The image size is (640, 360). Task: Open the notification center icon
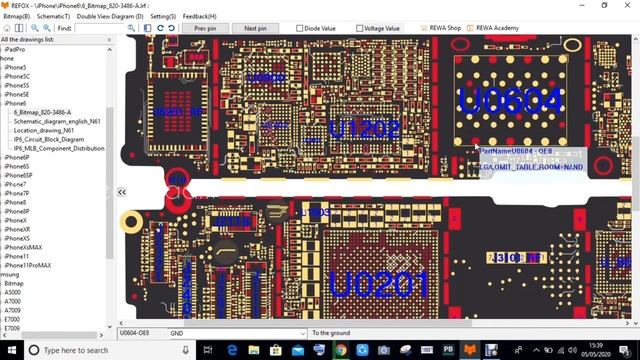click(x=624, y=350)
